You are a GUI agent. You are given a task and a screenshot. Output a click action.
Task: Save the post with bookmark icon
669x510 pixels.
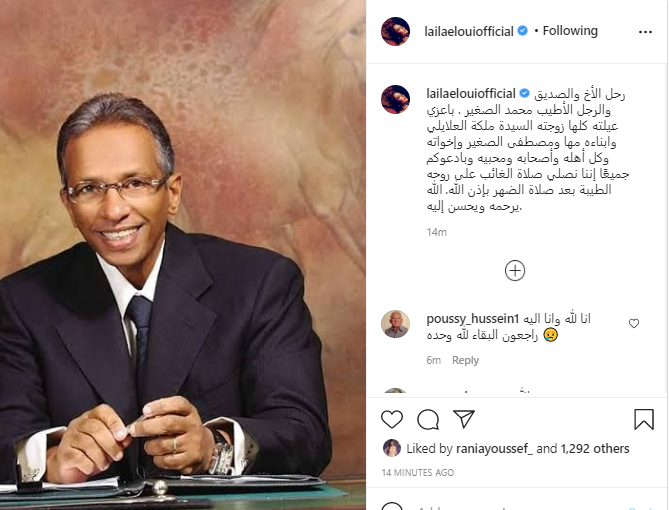(644, 419)
